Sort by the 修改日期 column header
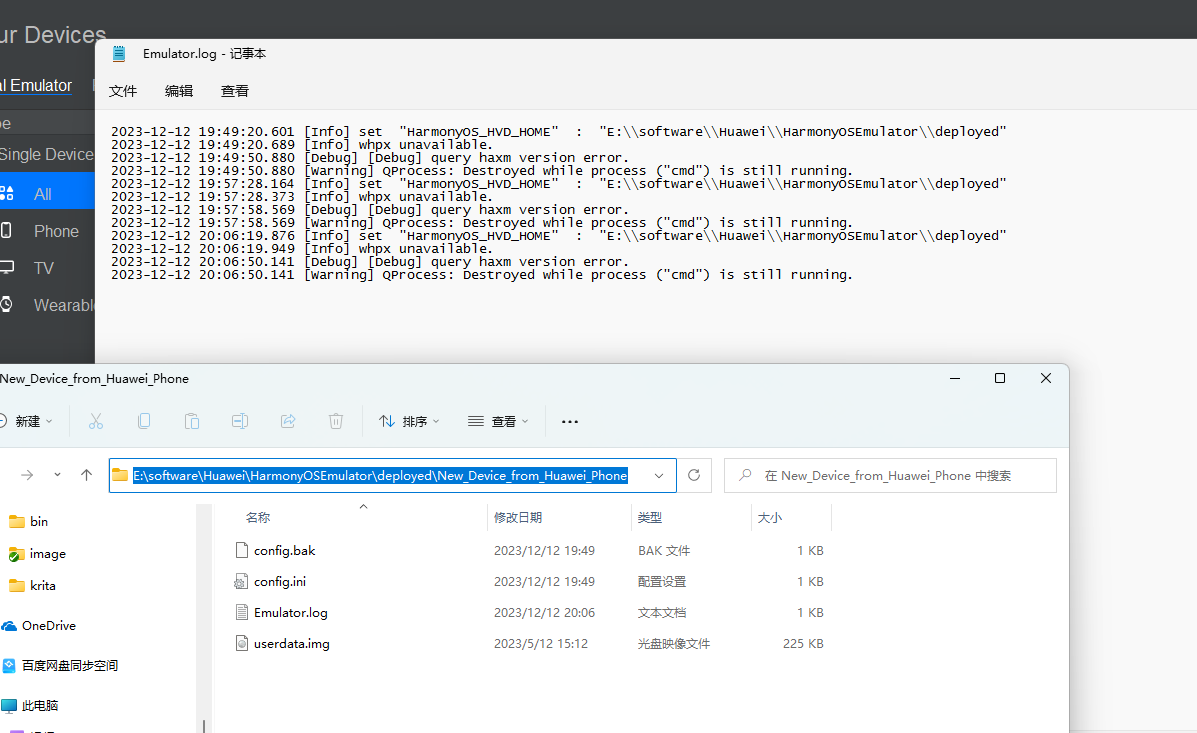Image resolution: width=1197 pixels, height=733 pixels. point(518,518)
